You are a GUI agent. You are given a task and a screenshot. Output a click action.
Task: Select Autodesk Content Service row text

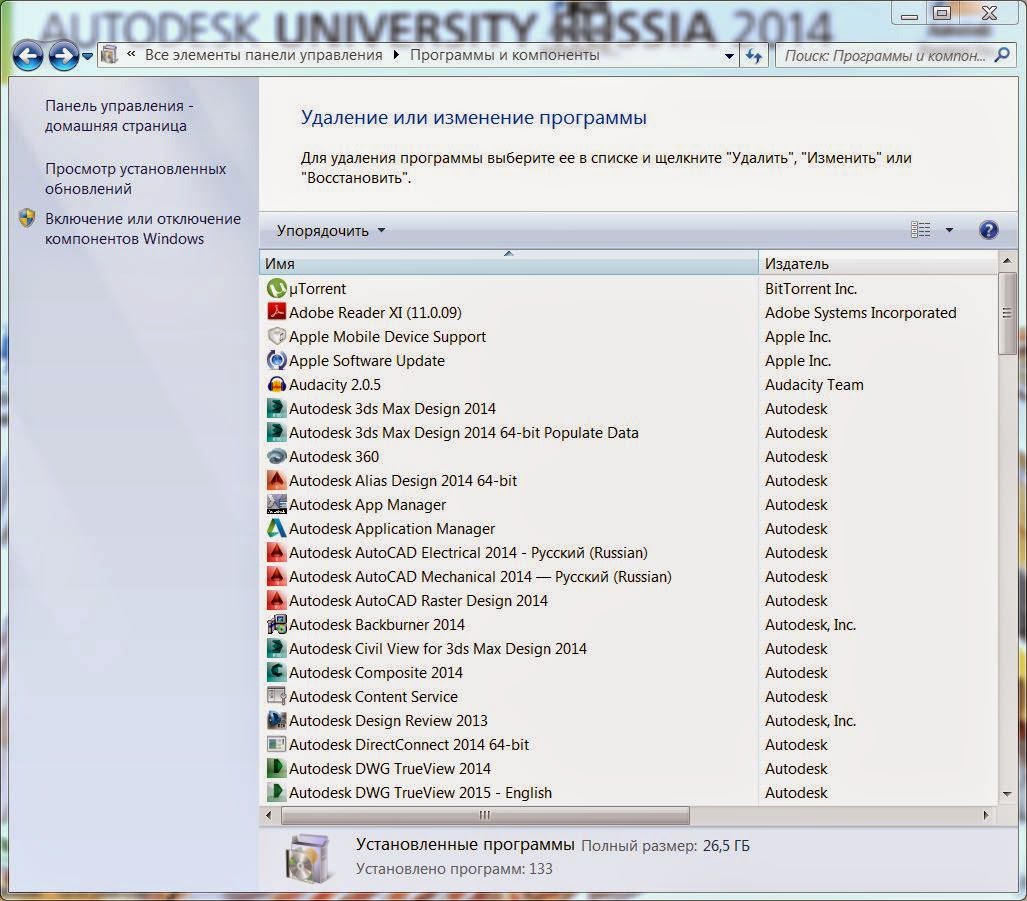[x=373, y=697]
